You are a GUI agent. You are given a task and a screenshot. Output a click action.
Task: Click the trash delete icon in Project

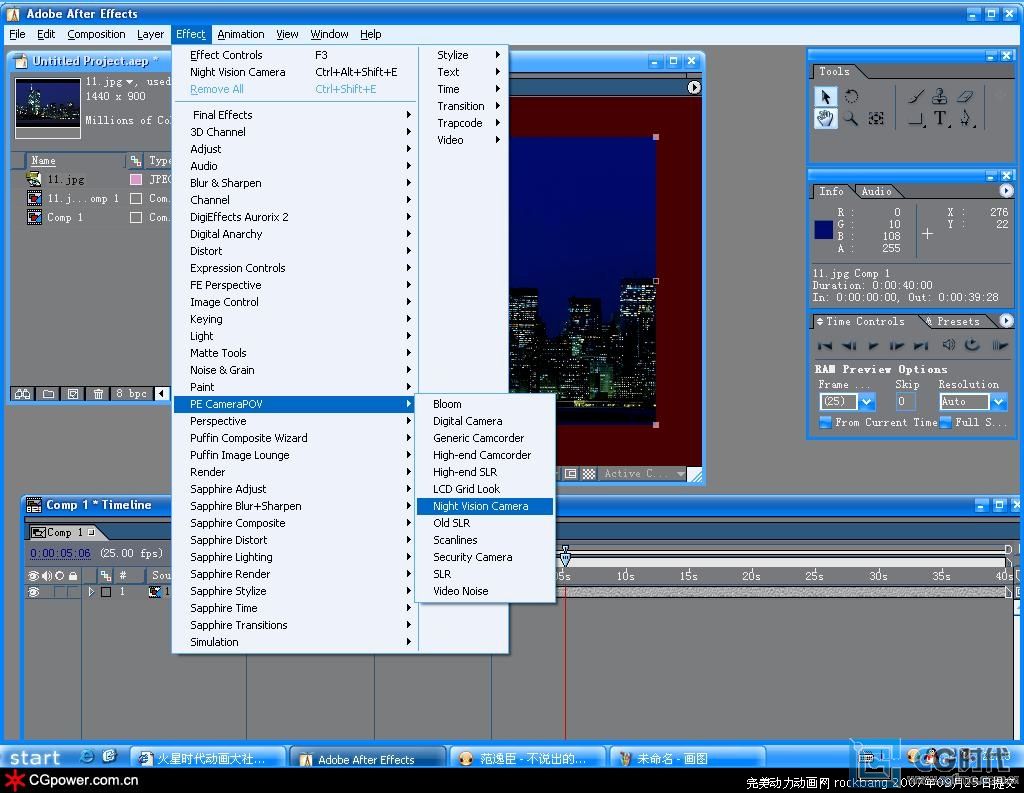[x=98, y=393]
